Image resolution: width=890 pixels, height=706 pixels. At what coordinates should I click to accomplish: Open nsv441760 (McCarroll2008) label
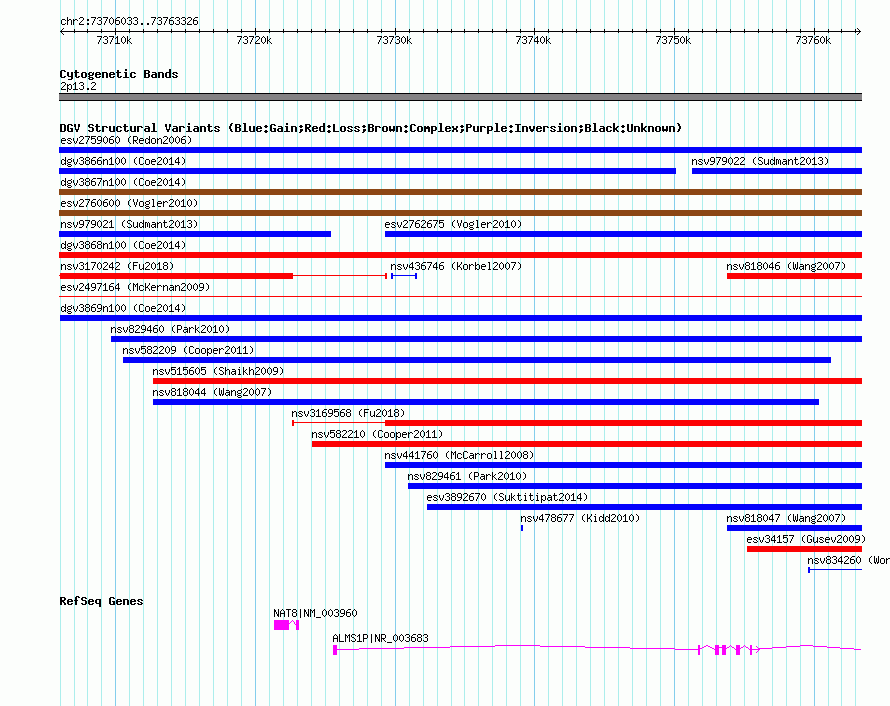(x=459, y=455)
